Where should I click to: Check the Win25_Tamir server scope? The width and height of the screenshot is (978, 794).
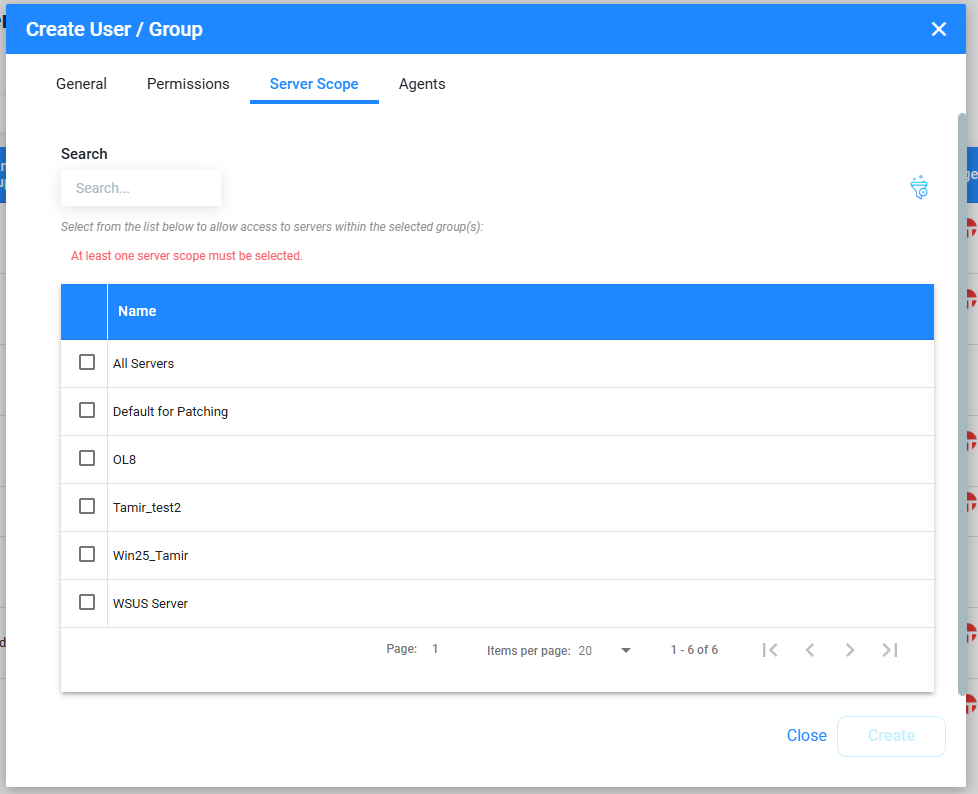(87, 554)
